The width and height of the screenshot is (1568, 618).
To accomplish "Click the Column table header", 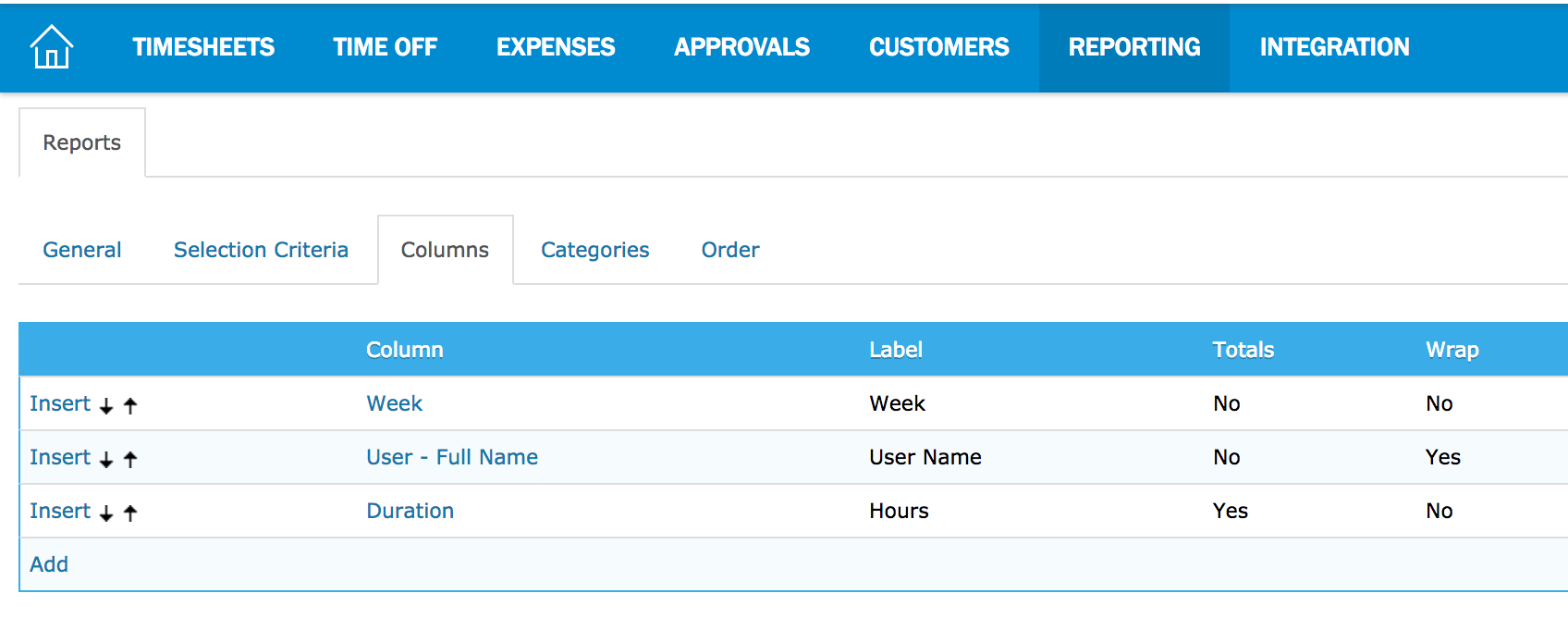I will pos(405,350).
